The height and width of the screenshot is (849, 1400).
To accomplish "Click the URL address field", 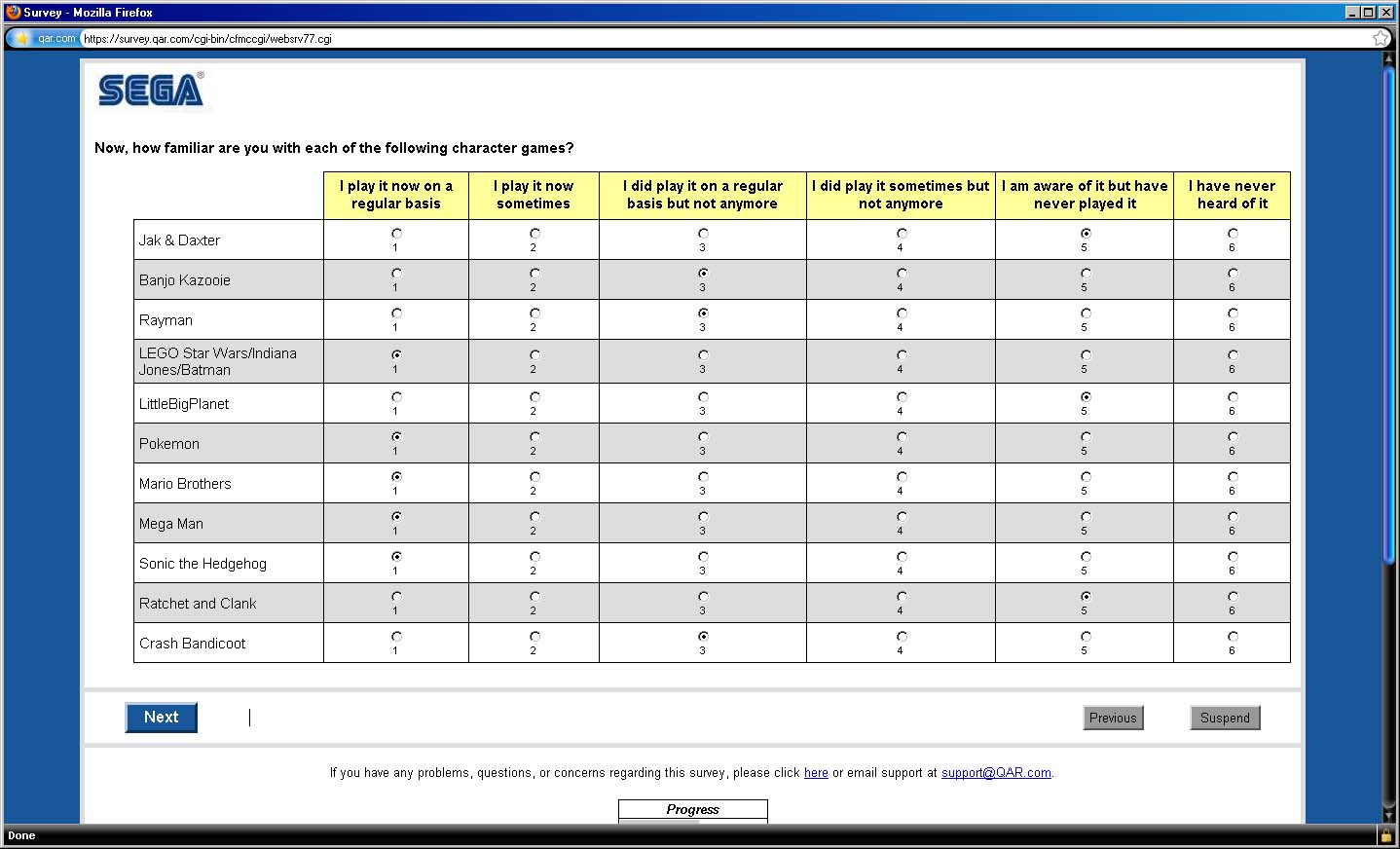I will 725,39.
